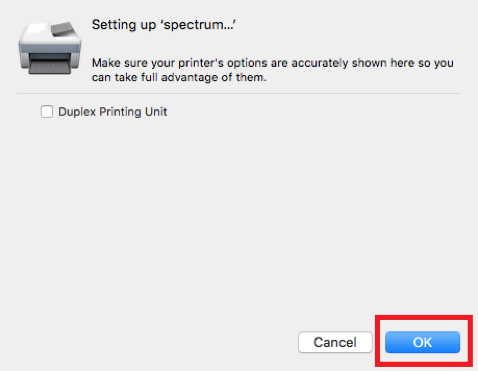Click the 'Setting up spectrum...' title
The height and width of the screenshot is (371, 478).
point(164,25)
